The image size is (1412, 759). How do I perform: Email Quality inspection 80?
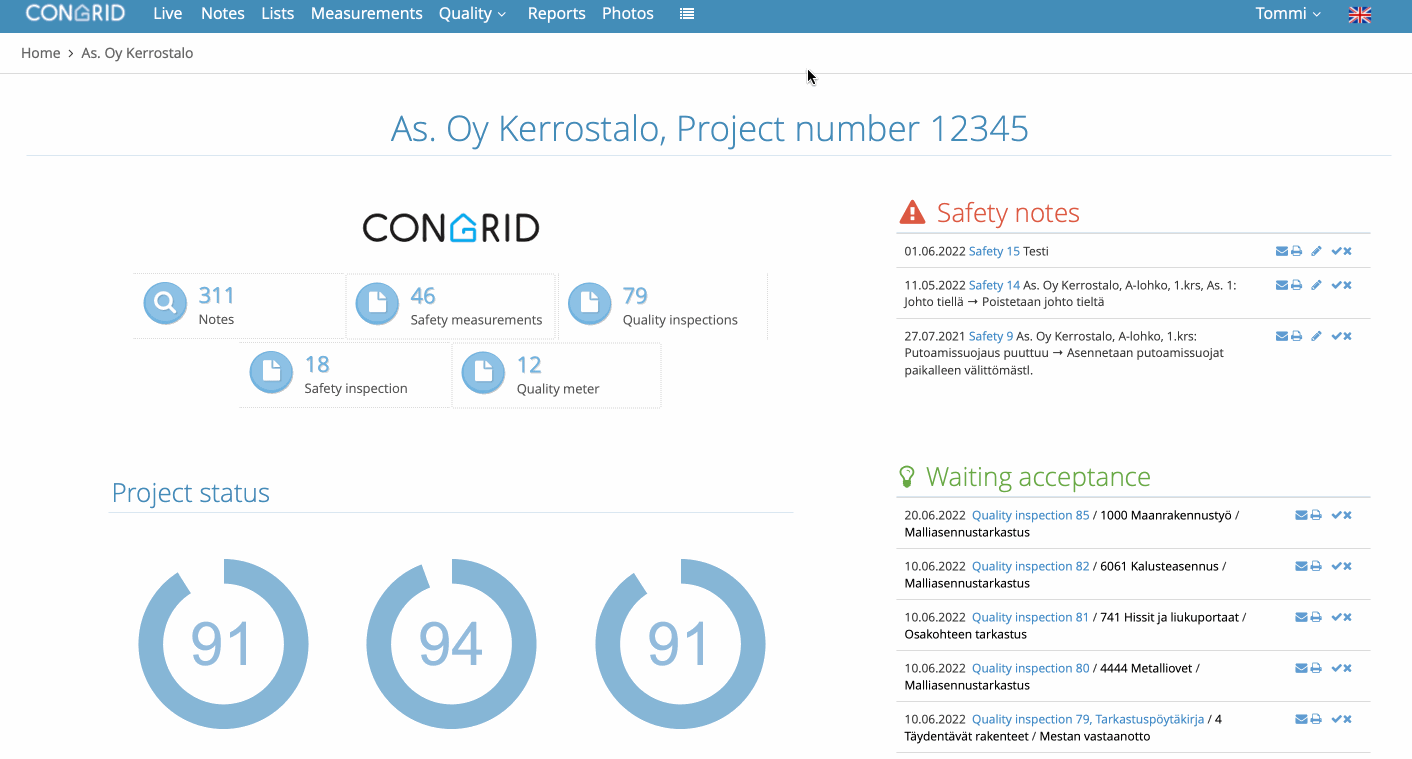coord(1301,669)
